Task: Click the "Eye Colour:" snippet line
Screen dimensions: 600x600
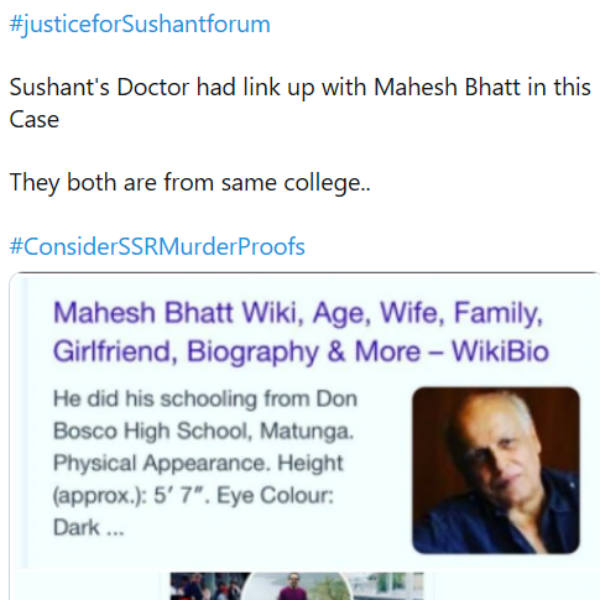Action: pos(291,497)
